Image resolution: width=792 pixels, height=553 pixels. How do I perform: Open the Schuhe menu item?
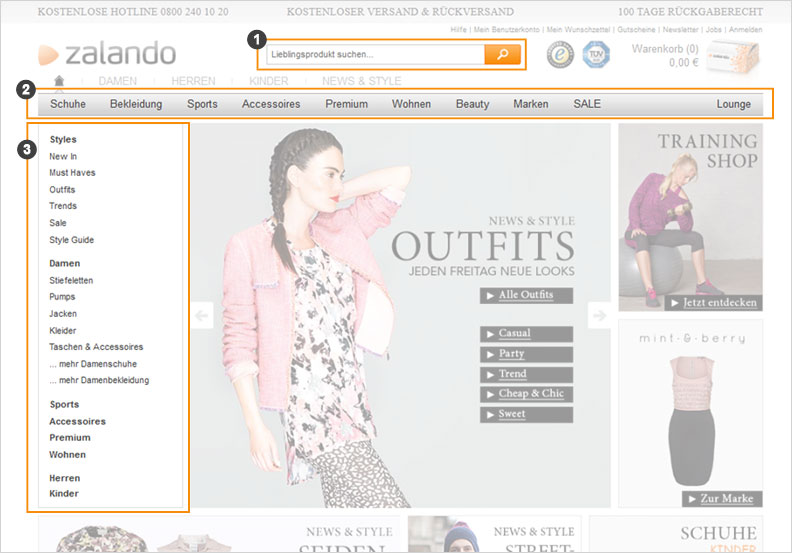[68, 104]
